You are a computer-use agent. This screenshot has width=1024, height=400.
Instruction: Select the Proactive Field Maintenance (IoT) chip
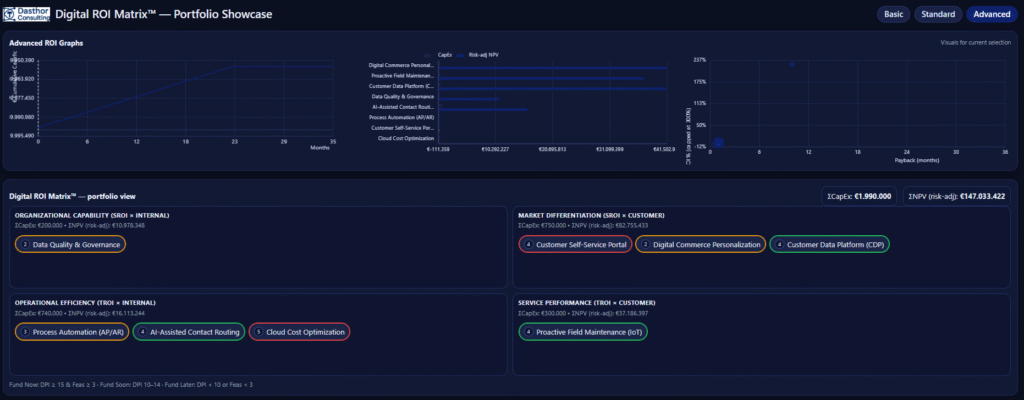click(x=583, y=332)
